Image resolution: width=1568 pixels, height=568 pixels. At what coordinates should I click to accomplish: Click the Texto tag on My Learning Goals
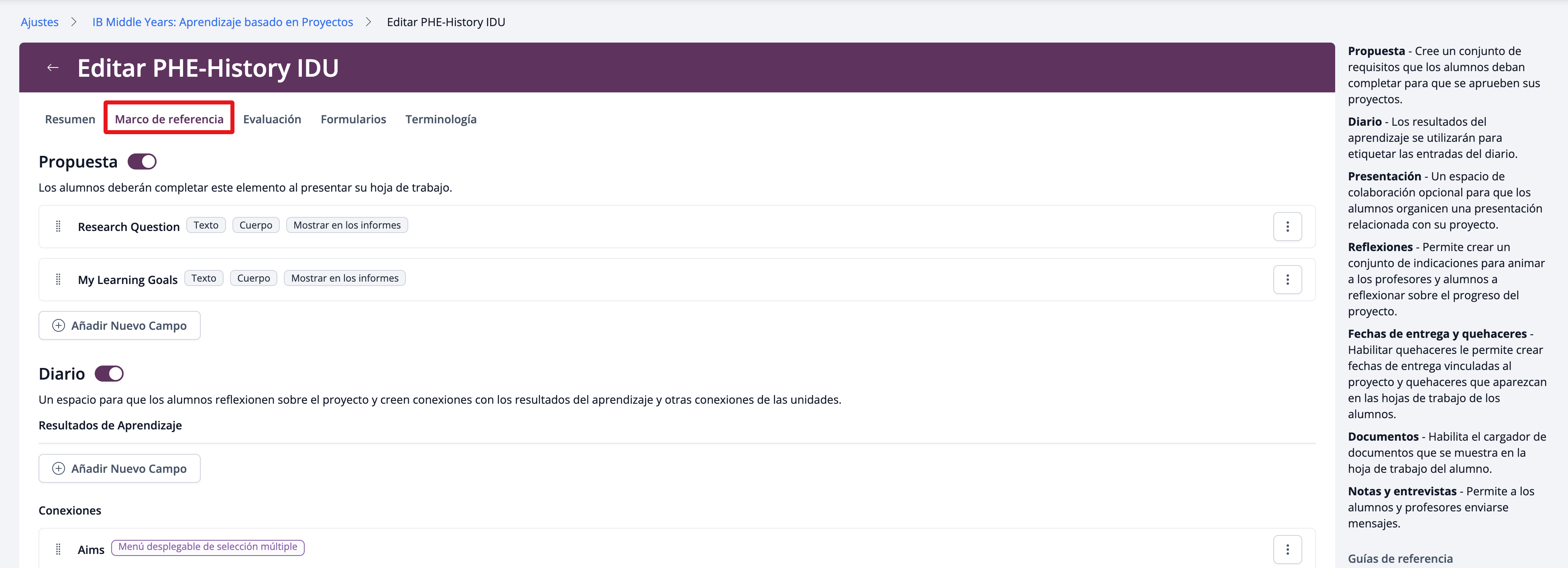pos(203,278)
